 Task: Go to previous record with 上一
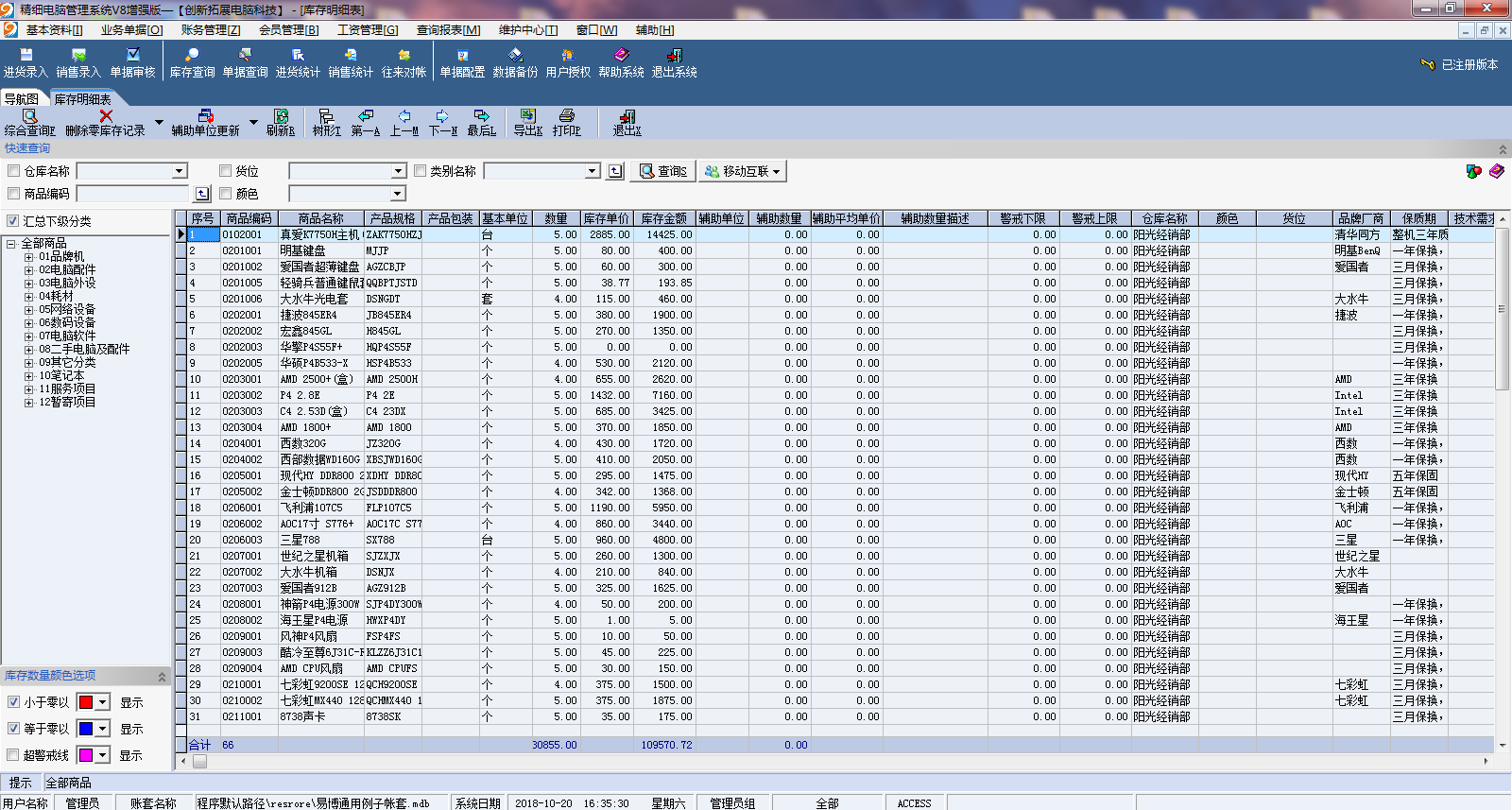click(404, 123)
